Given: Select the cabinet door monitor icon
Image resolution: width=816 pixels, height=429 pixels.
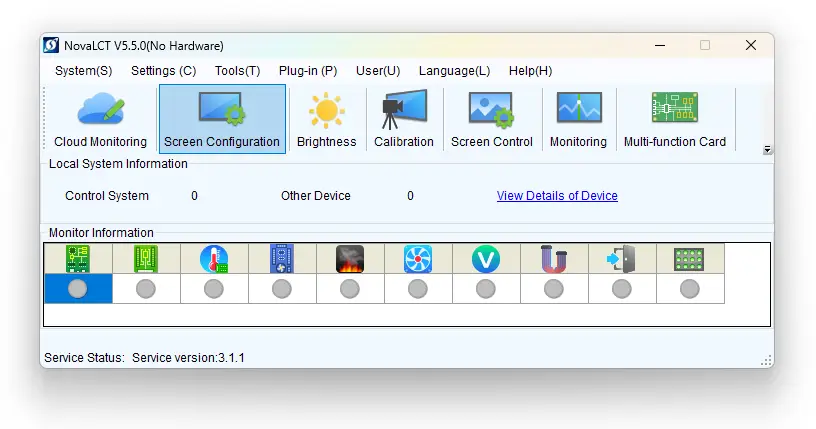Looking at the screenshot, I should click(x=622, y=259).
